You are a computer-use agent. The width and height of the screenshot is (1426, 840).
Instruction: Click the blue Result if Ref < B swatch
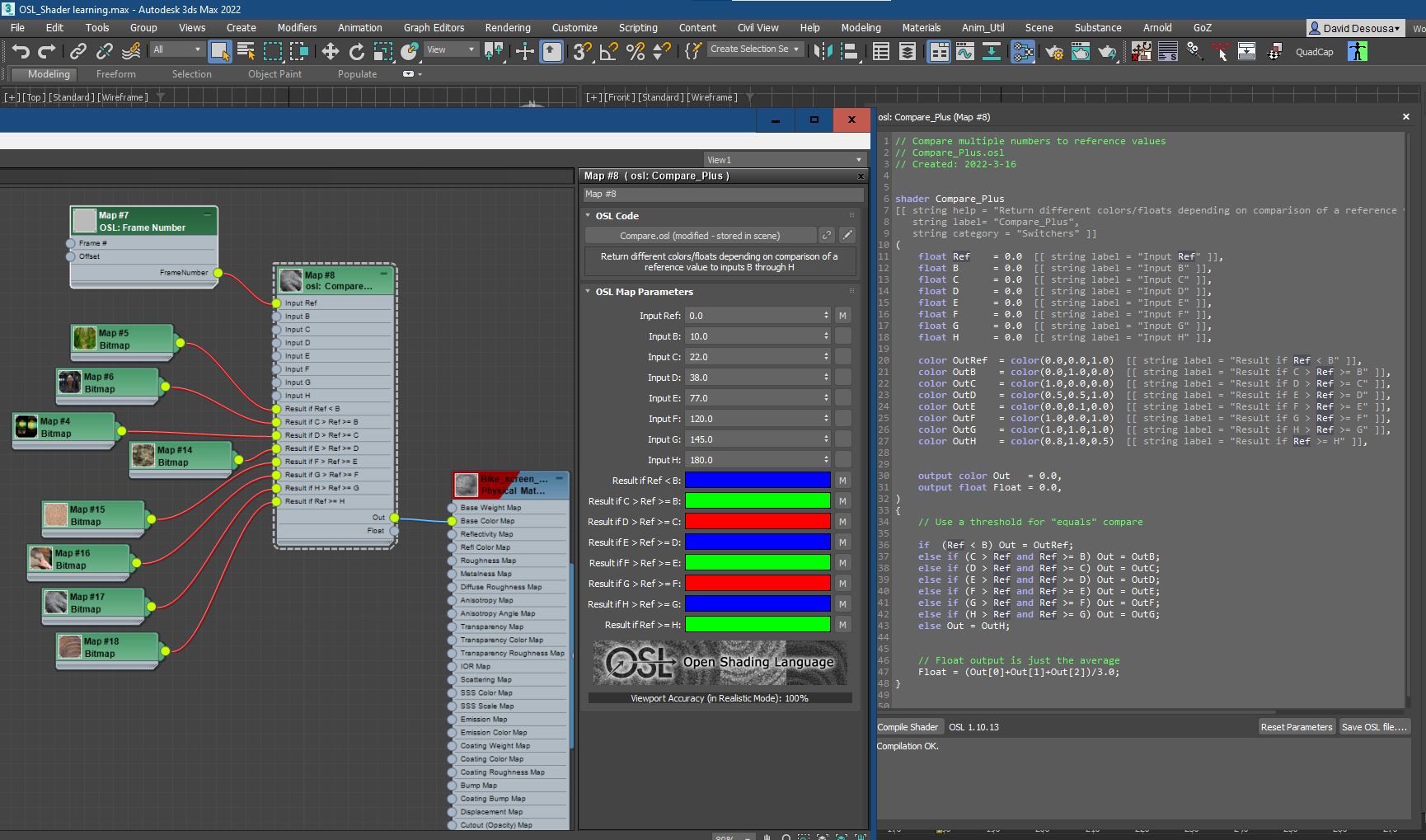point(756,480)
